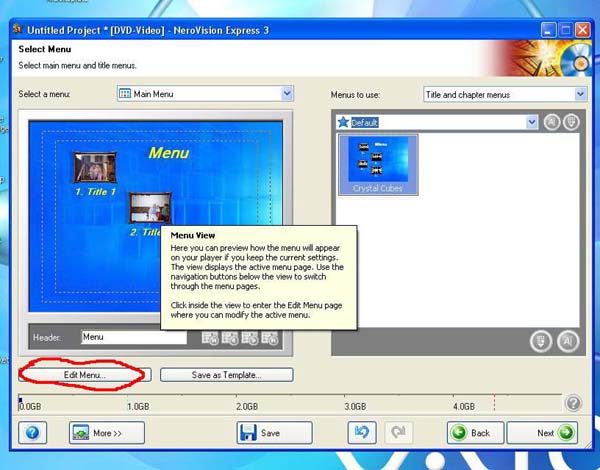
Task: Go to the previous menu page
Action: pyautogui.click(x=230, y=338)
